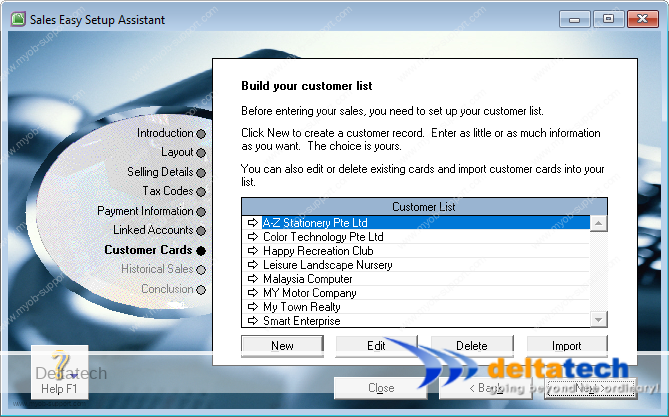Image resolution: width=669 pixels, height=417 pixels.
Task: Minimize the Sales Easy Setup Assistant window
Action: (574, 19)
